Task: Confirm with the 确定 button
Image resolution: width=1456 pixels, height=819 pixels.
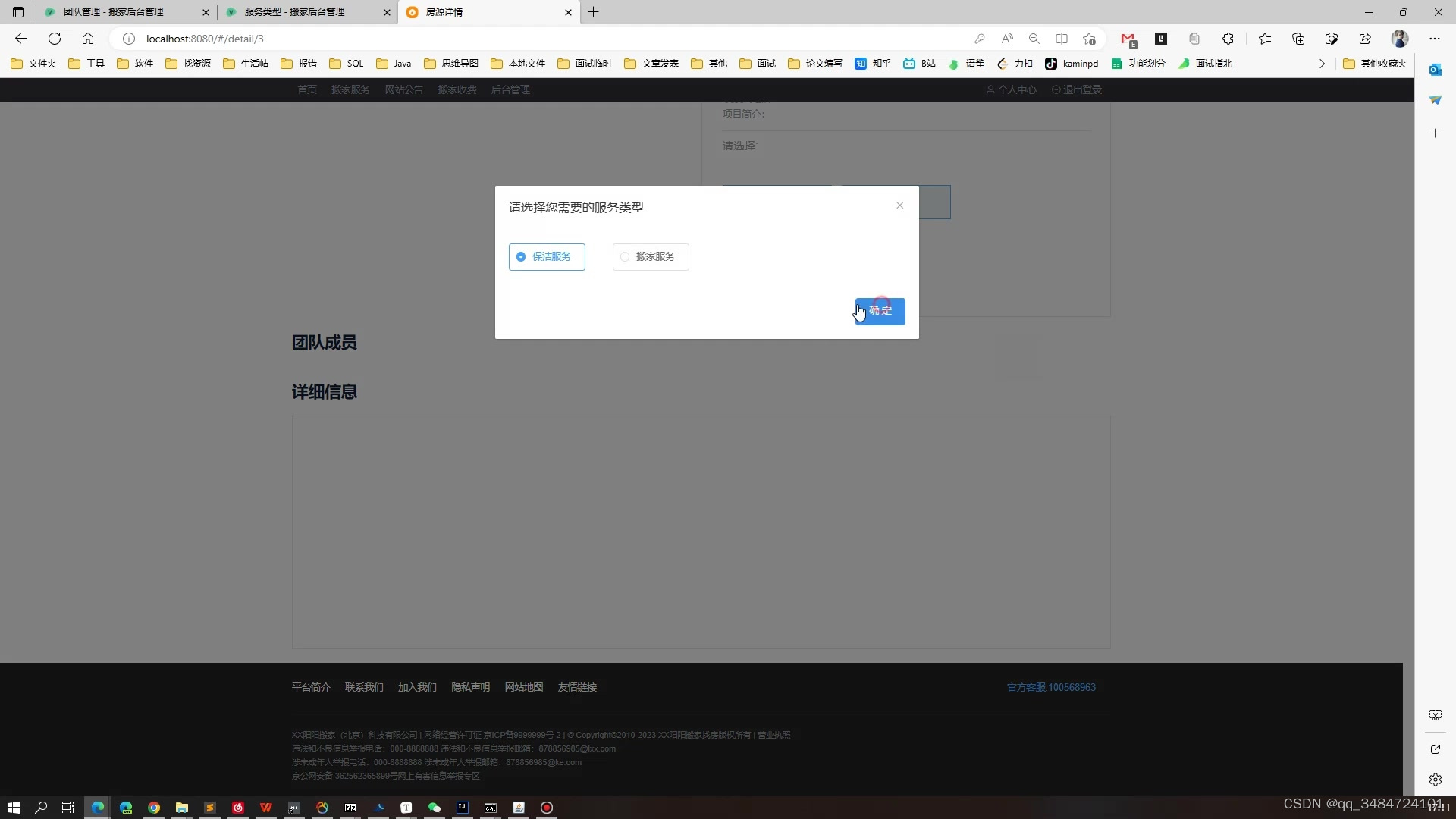Action: click(880, 311)
